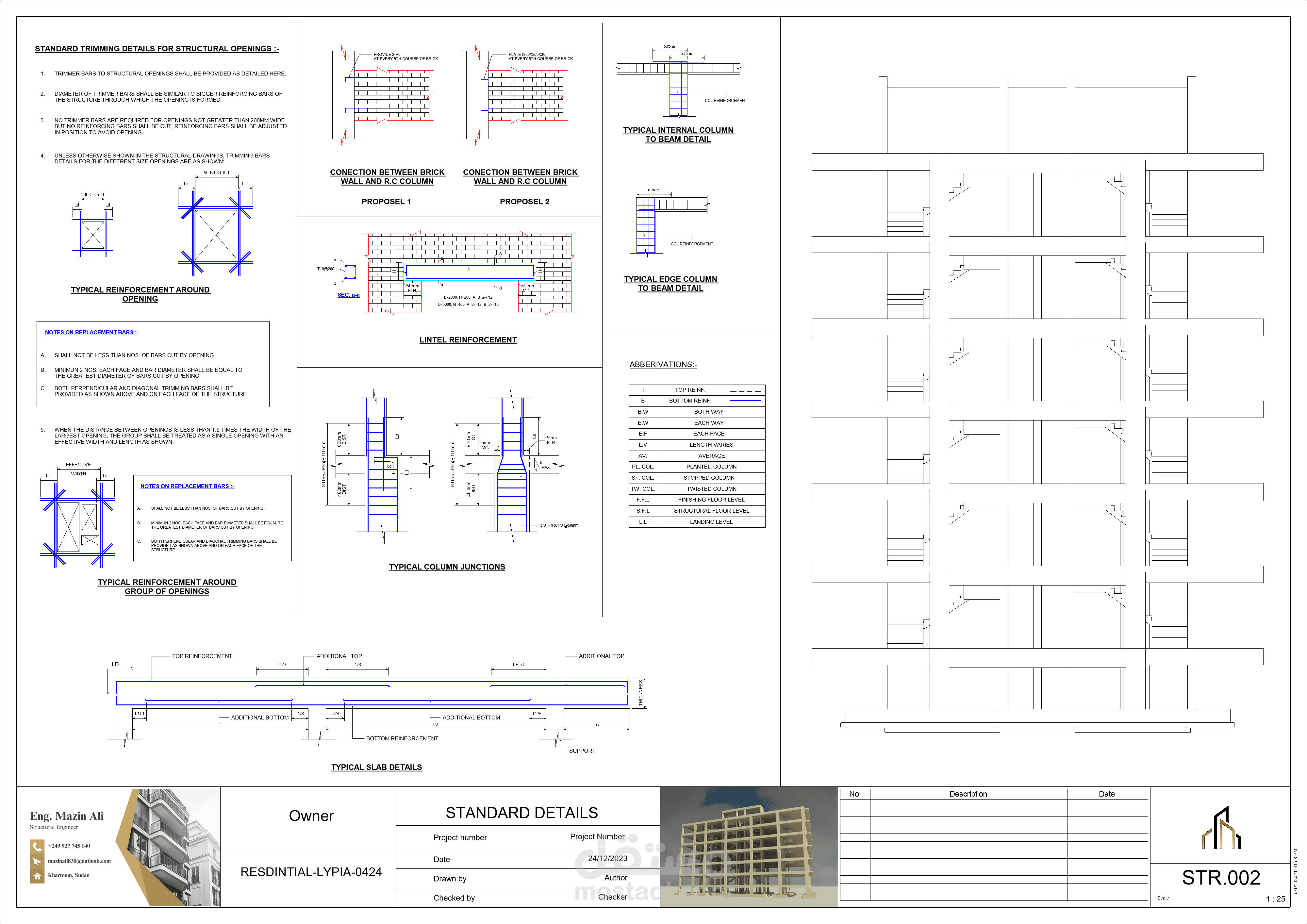Screen dimensions: 1307x924
Task: Click the RESDINTIAL-LYPIA-0424 project name field
Action: tap(311, 872)
